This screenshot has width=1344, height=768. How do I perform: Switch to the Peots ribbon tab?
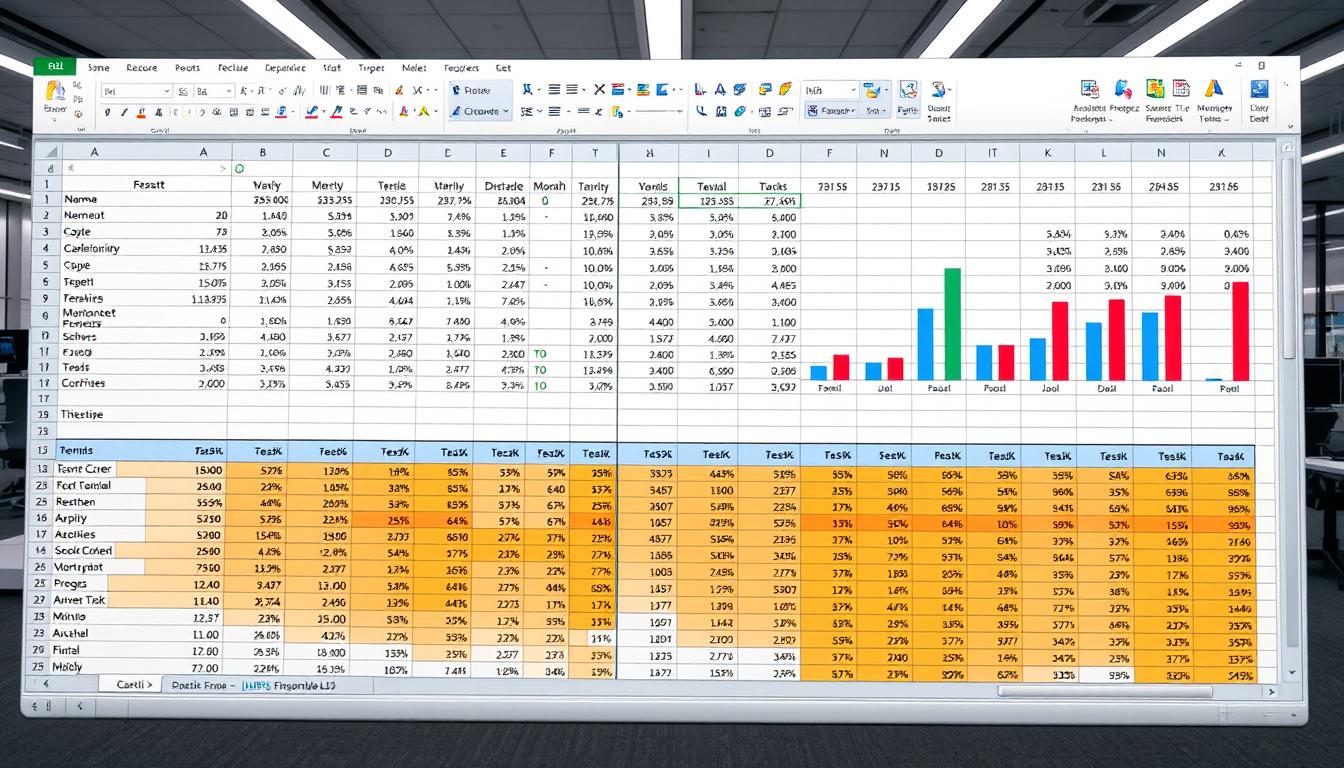pyautogui.click(x=187, y=68)
